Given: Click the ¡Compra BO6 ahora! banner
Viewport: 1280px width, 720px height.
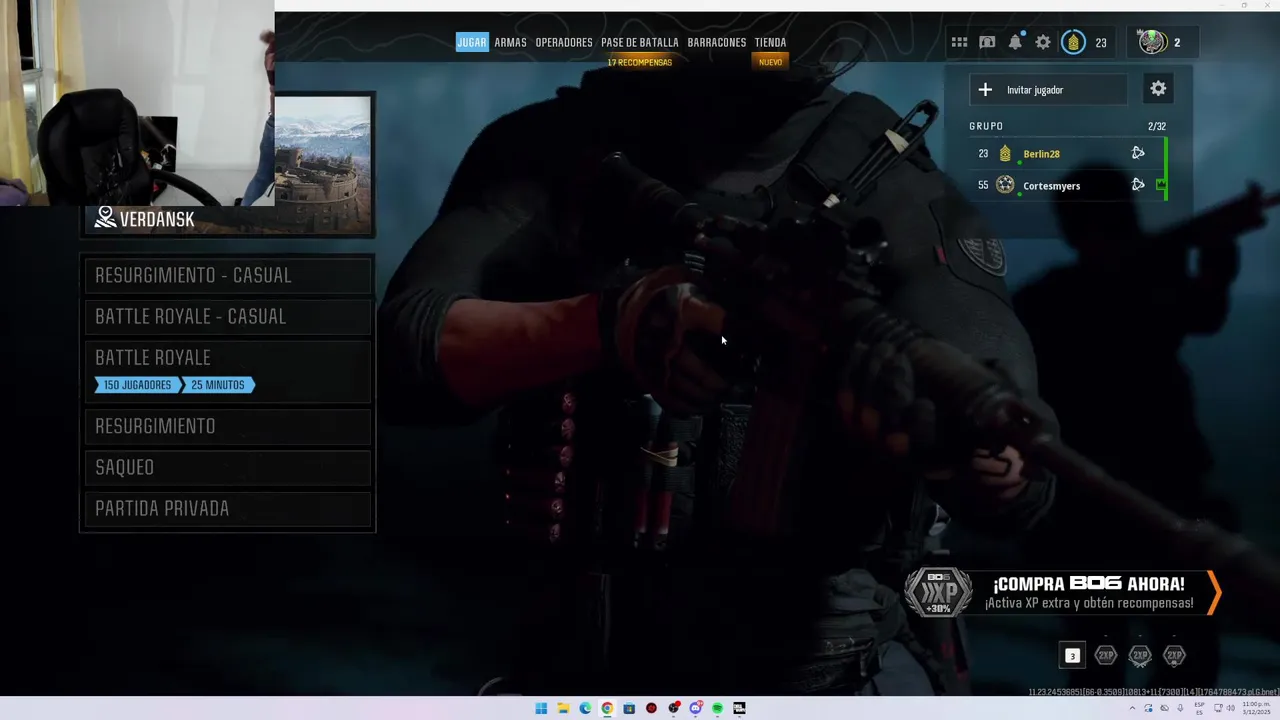Looking at the screenshot, I should tap(1063, 593).
